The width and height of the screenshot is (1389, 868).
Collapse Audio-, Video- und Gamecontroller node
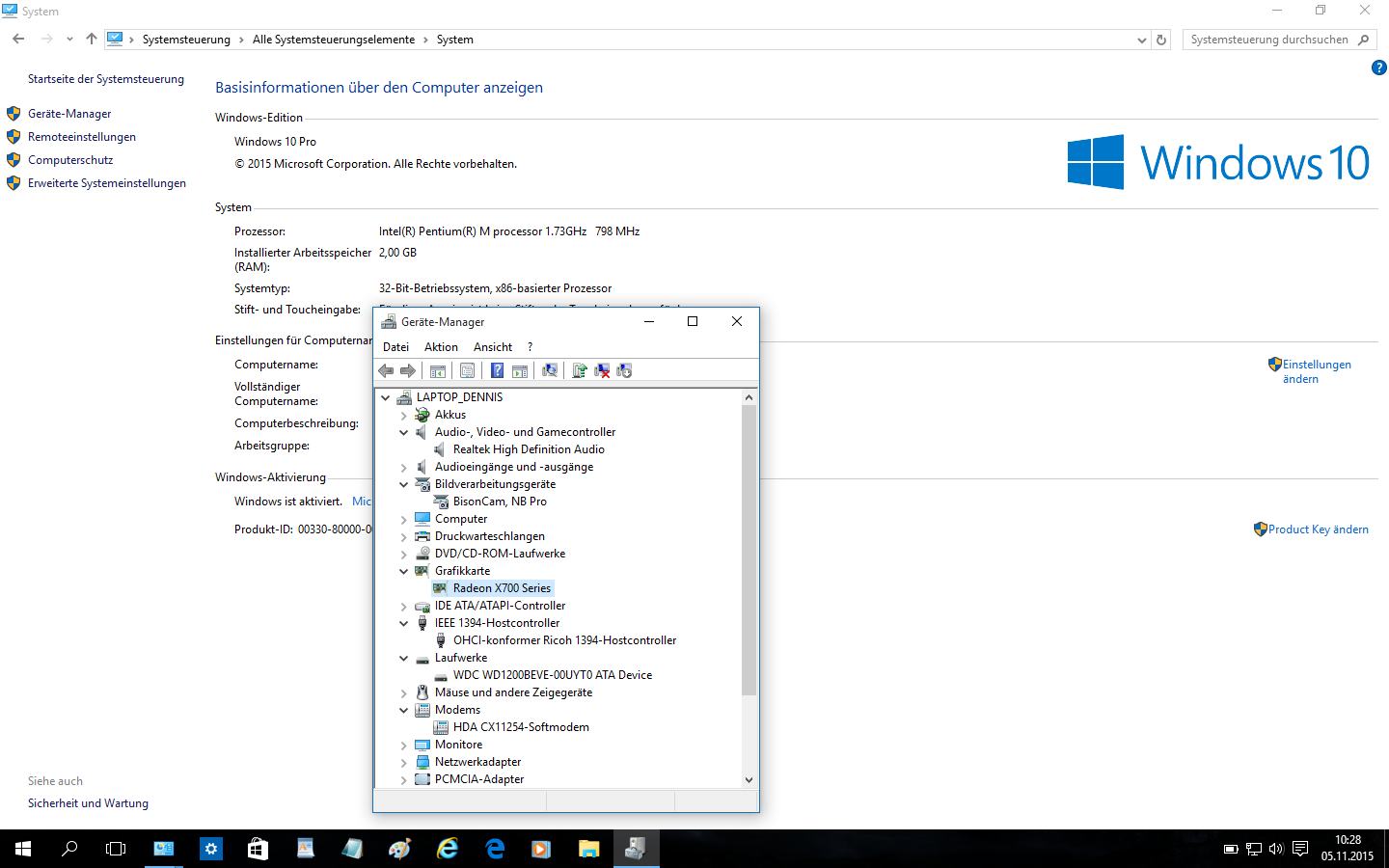pyautogui.click(x=403, y=432)
